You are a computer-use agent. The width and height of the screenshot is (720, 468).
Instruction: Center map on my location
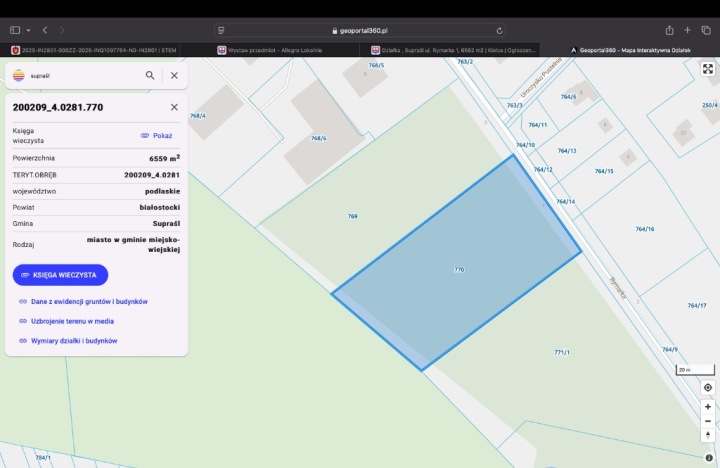pyautogui.click(x=708, y=387)
